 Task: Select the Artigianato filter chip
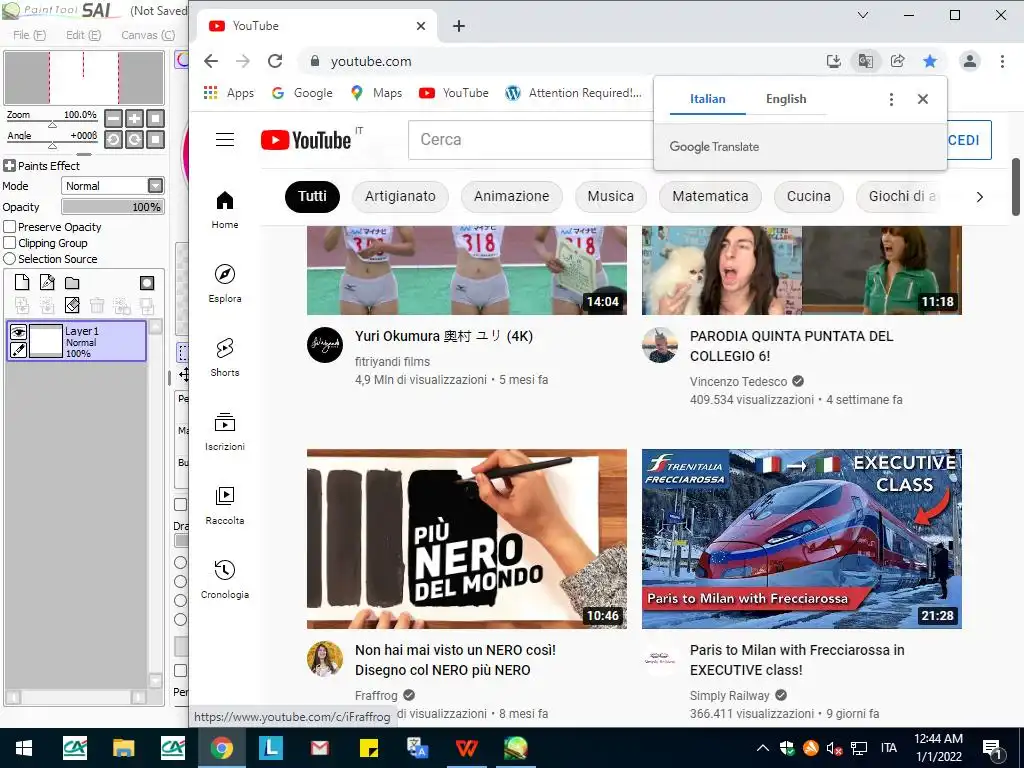point(400,197)
